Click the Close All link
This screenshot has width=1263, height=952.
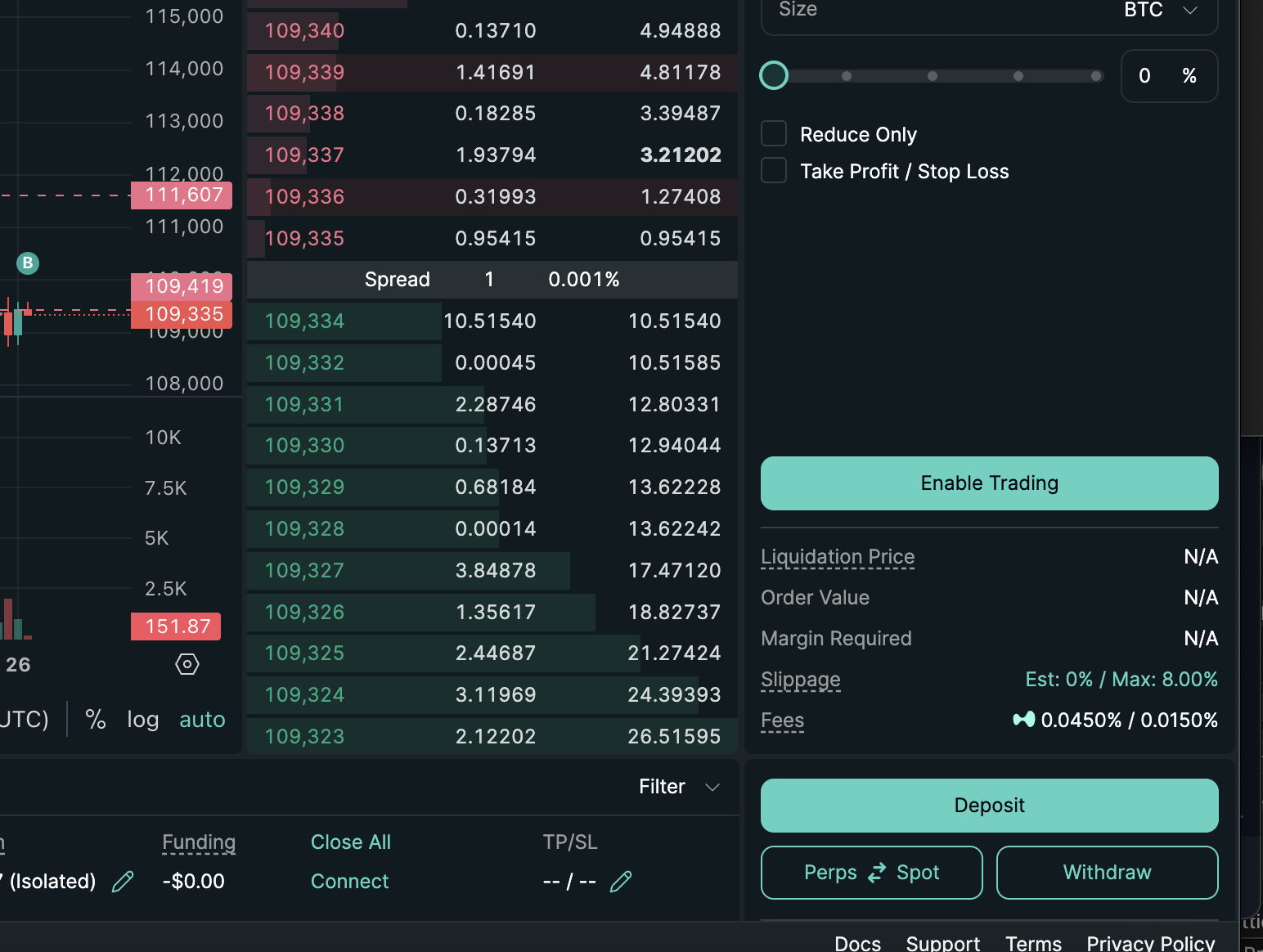351,842
